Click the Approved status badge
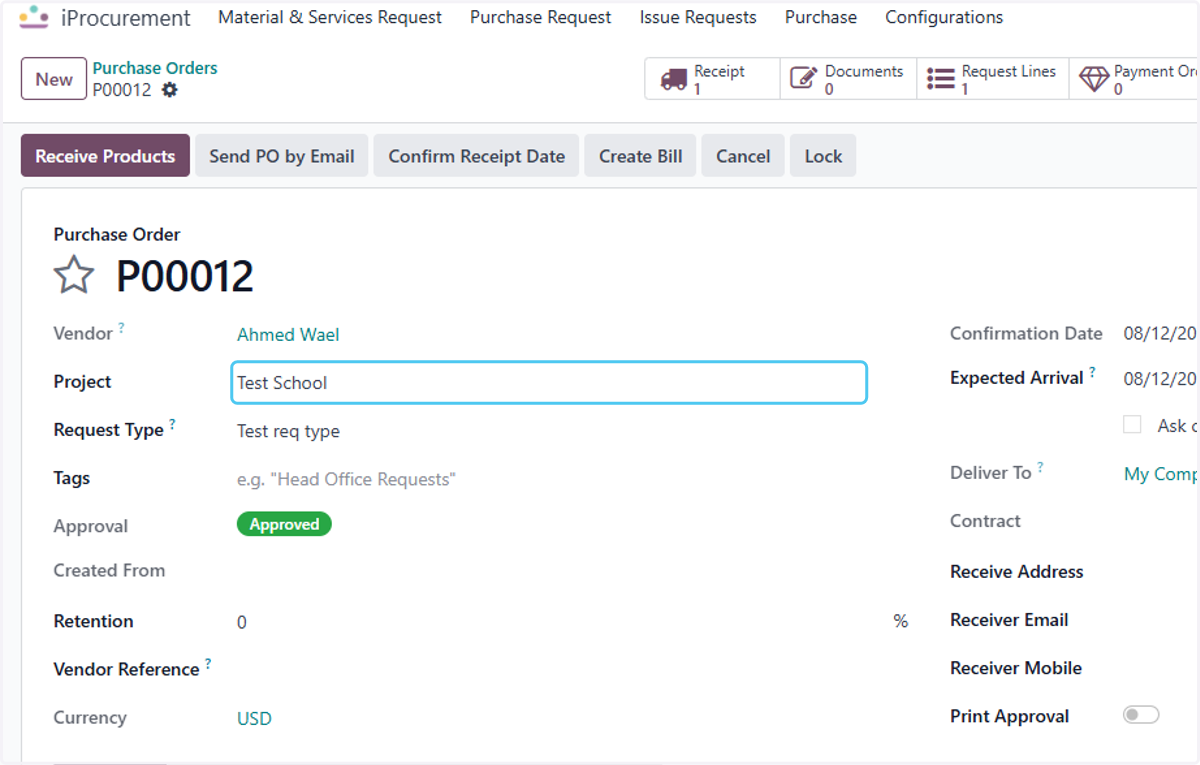 284,524
